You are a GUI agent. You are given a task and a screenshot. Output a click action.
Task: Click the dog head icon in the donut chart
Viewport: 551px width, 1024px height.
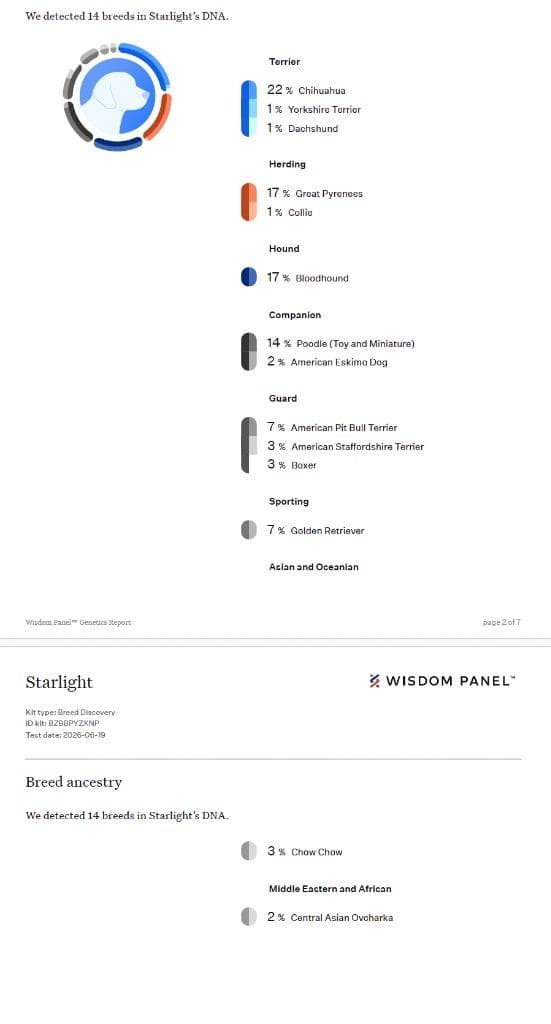(118, 96)
